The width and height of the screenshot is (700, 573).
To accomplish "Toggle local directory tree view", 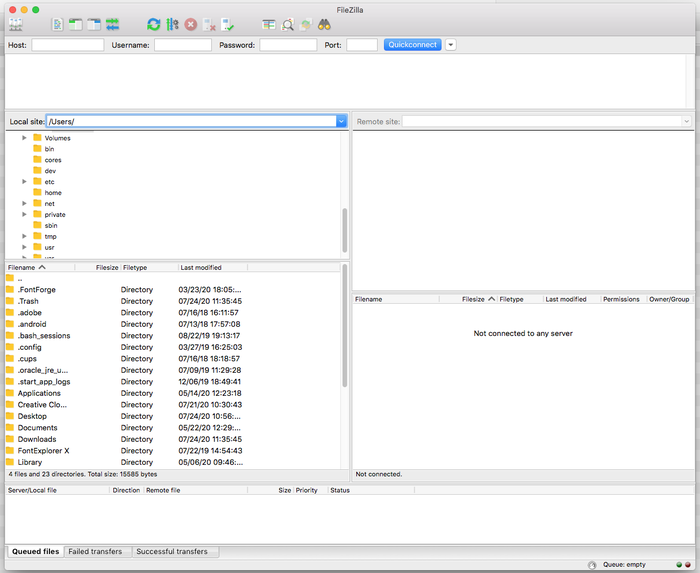I will click(75, 25).
